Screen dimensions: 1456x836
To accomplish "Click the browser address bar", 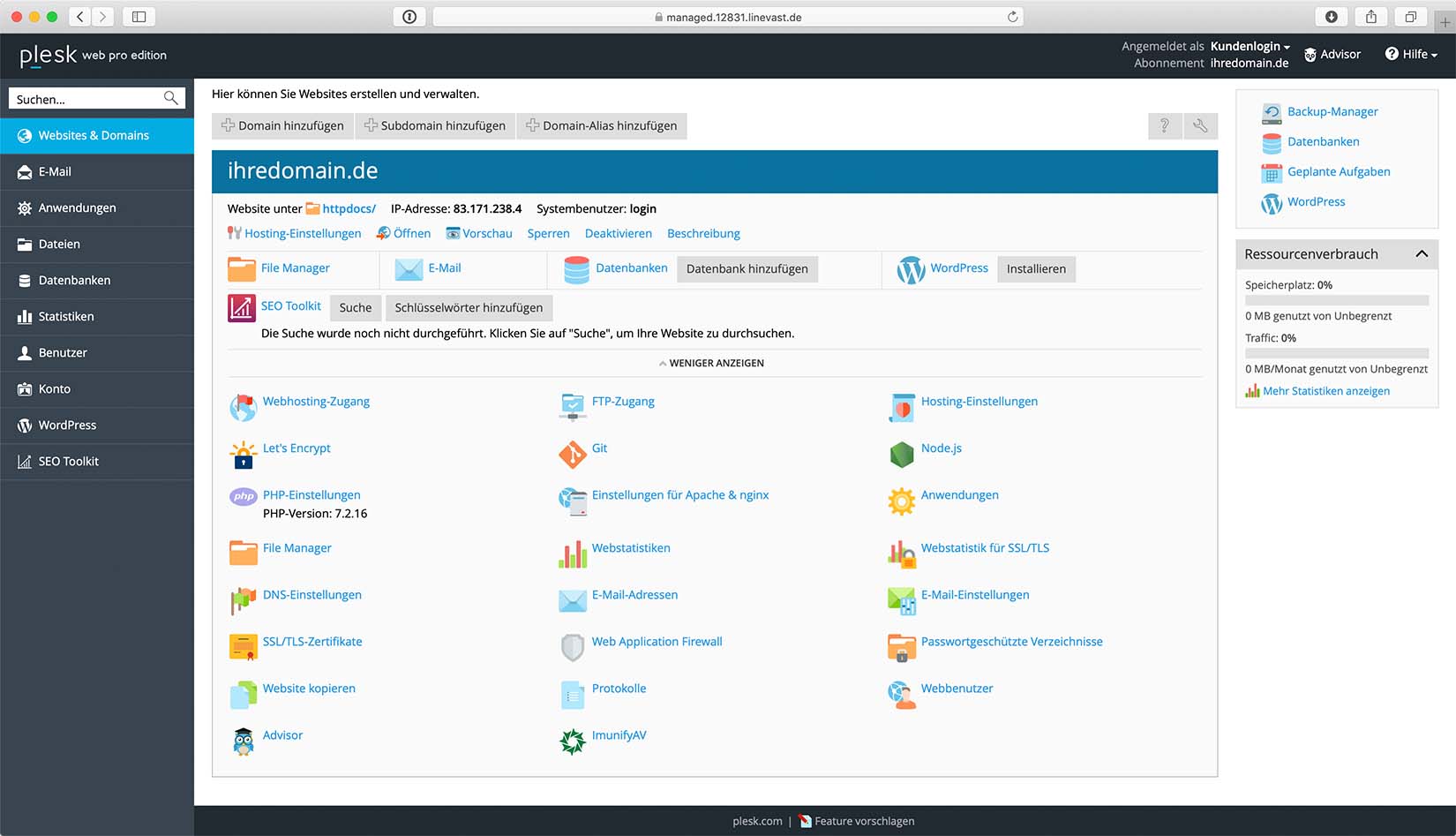I will (x=728, y=17).
